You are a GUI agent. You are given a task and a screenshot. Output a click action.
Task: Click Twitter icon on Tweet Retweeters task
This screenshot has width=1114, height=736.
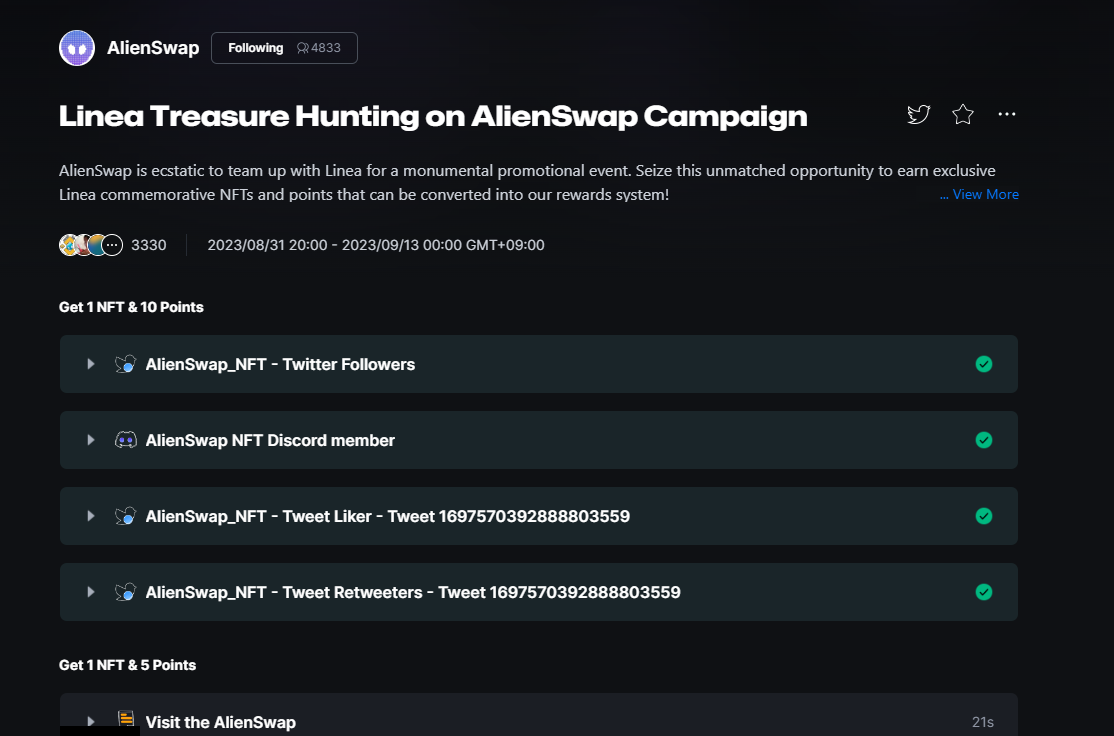pos(126,592)
